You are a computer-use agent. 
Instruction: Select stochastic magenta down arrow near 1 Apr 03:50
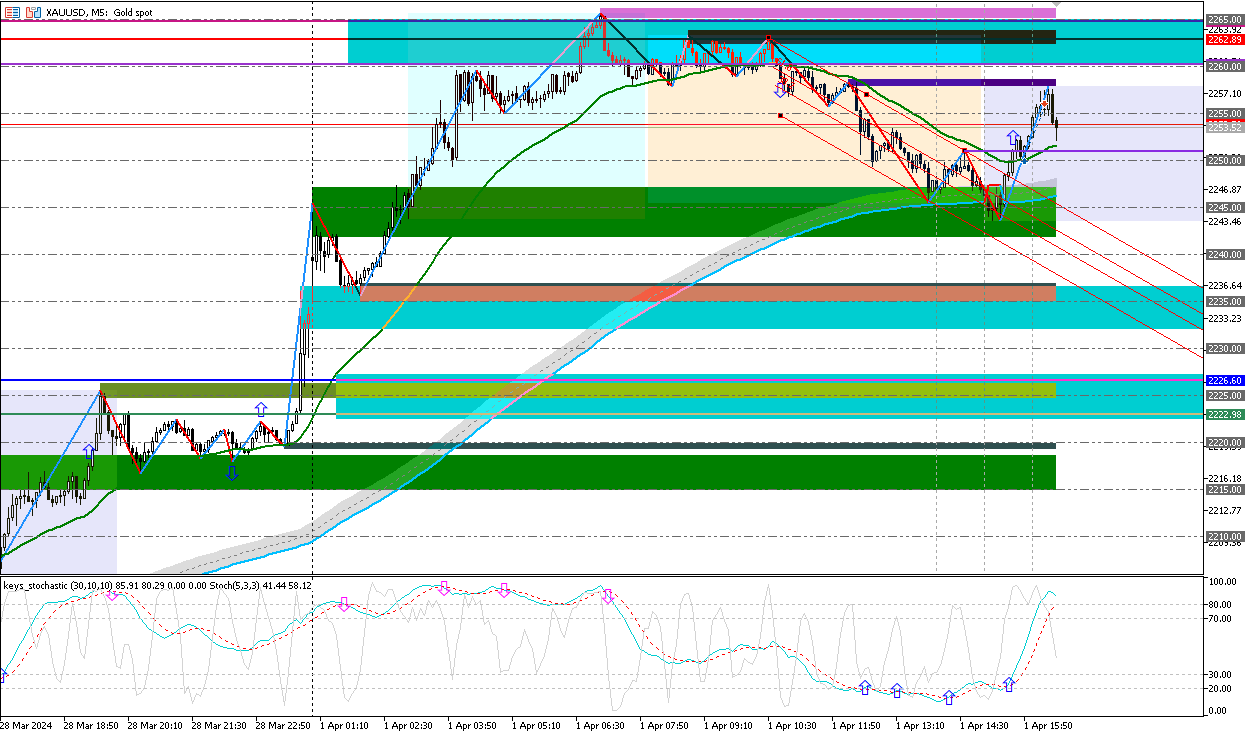444,589
